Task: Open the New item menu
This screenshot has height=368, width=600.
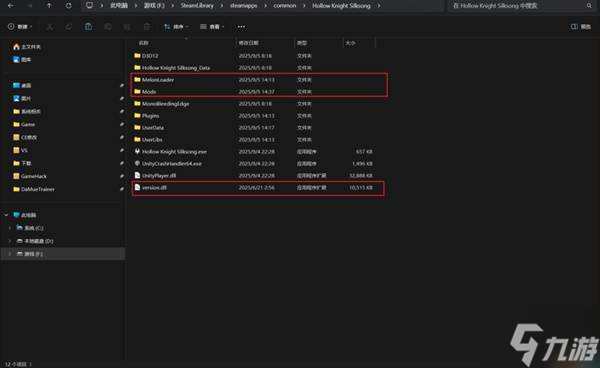Action: point(20,26)
